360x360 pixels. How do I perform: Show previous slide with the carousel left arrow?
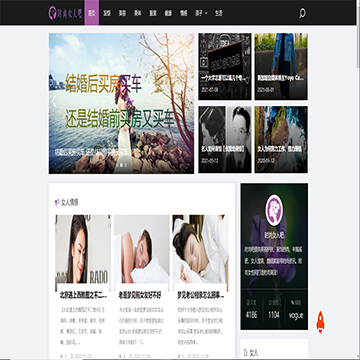point(54,101)
